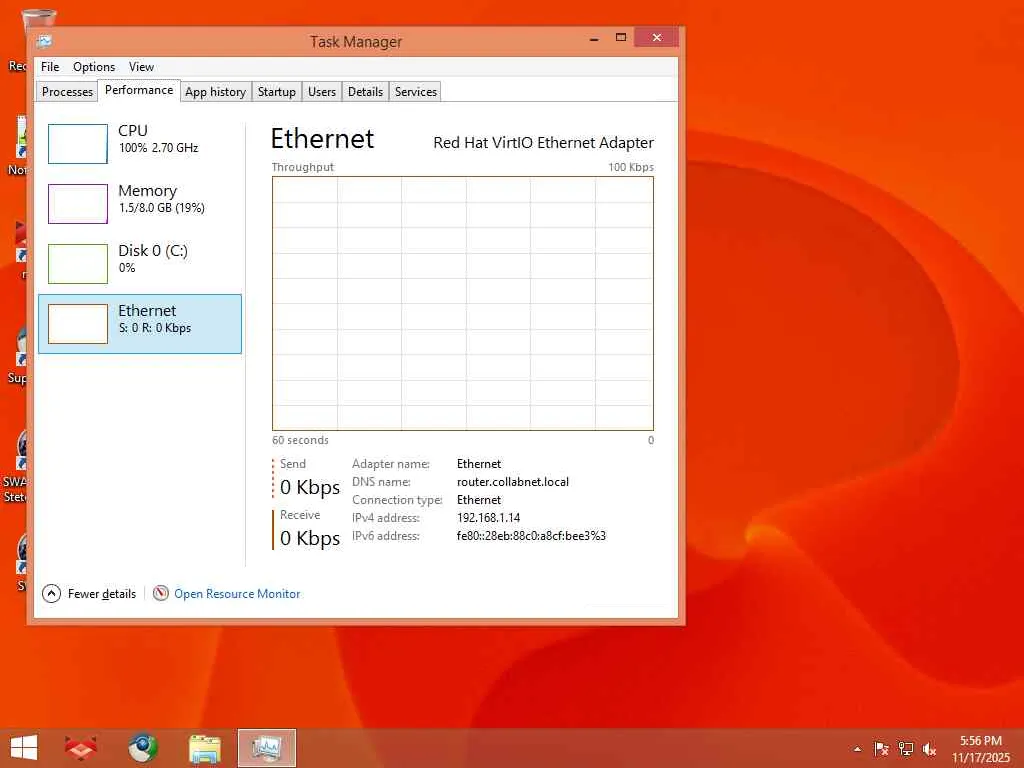This screenshot has width=1024, height=768.
Task: Click the Send 0 Kbps value
Action: [310, 487]
